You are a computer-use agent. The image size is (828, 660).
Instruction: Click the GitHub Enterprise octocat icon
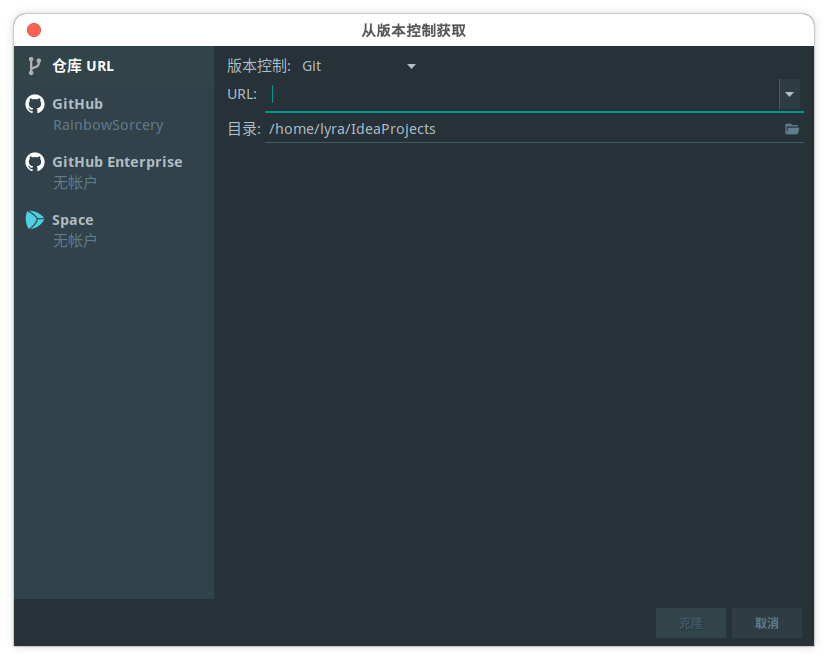click(35, 162)
